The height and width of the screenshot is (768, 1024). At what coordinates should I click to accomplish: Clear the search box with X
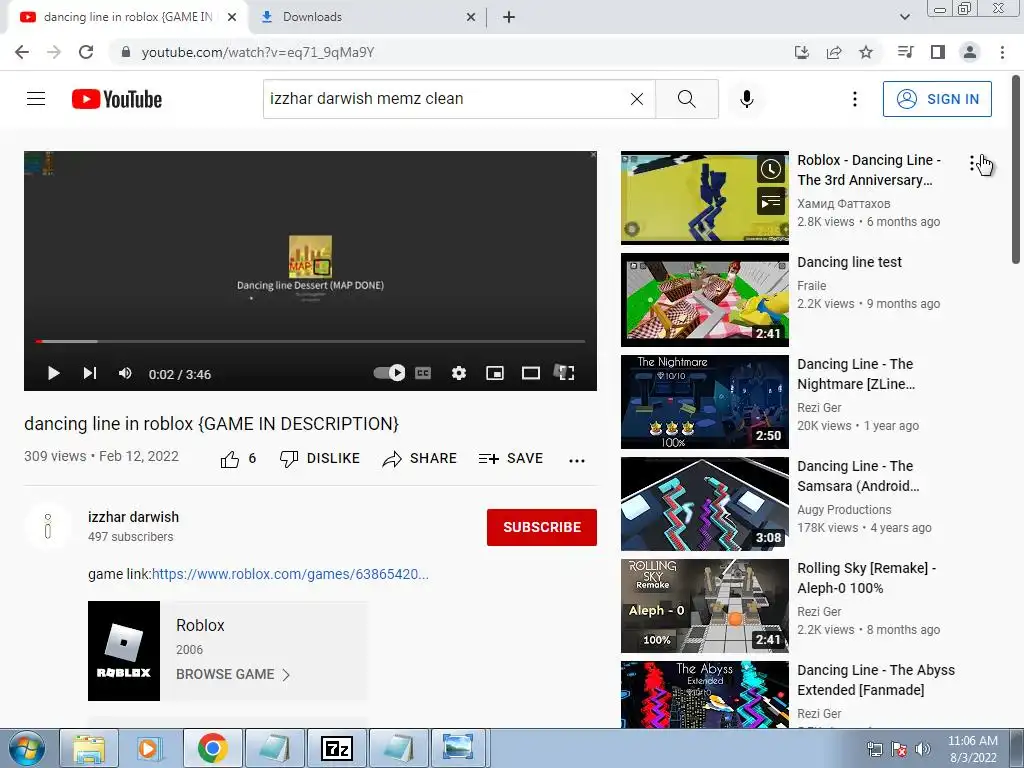(637, 99)
